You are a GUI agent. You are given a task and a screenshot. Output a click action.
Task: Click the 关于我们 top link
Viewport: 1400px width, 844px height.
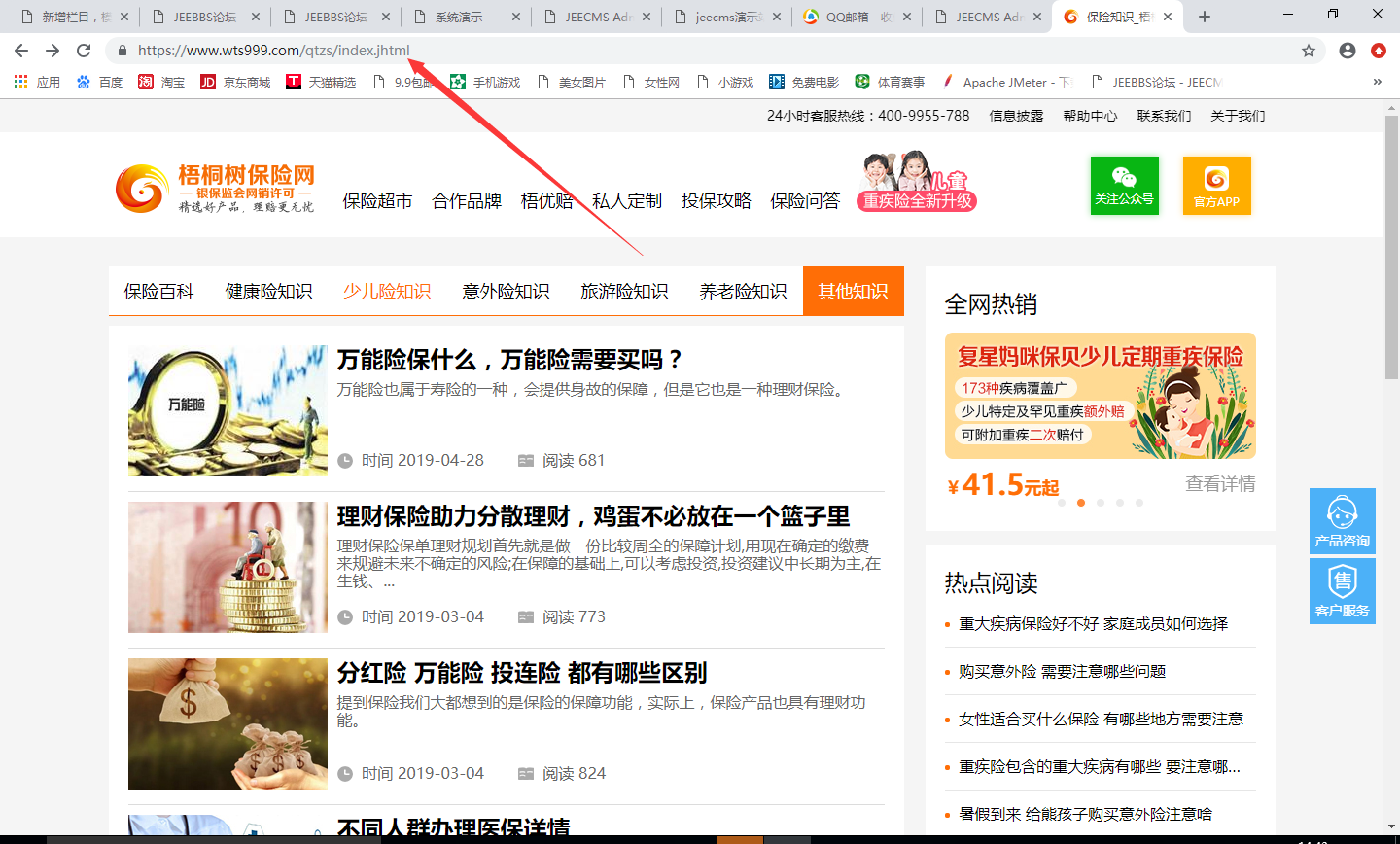click(x=1238, y=116)
